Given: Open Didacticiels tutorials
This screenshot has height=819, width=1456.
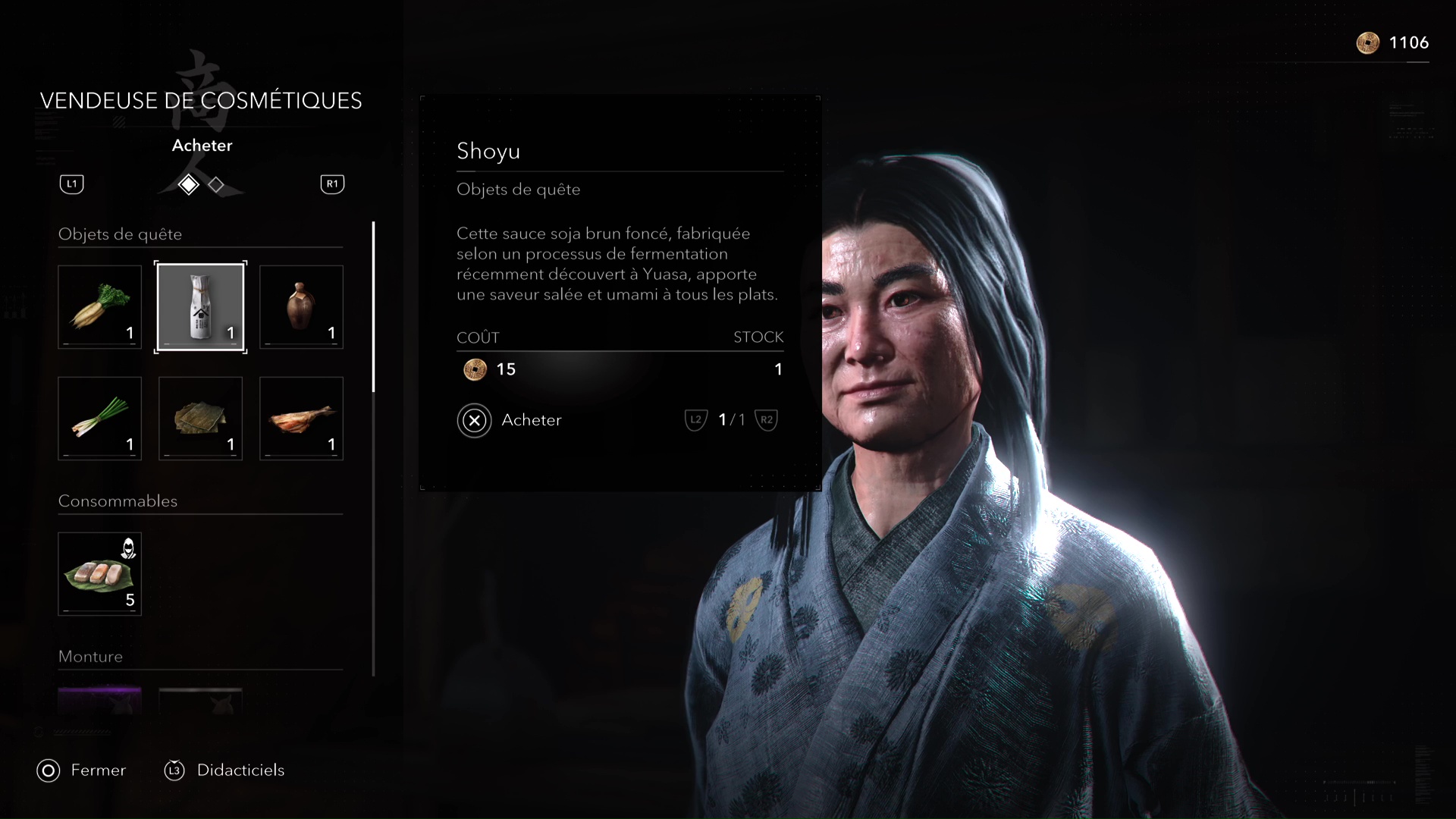Looking at the screenshot, I should (x=224, y=770).
